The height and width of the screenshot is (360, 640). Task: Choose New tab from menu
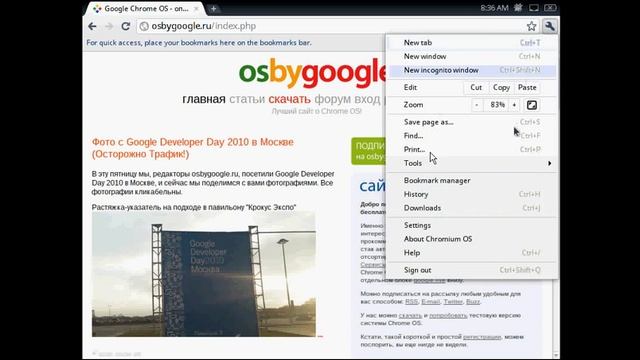[x=472, y=42]
